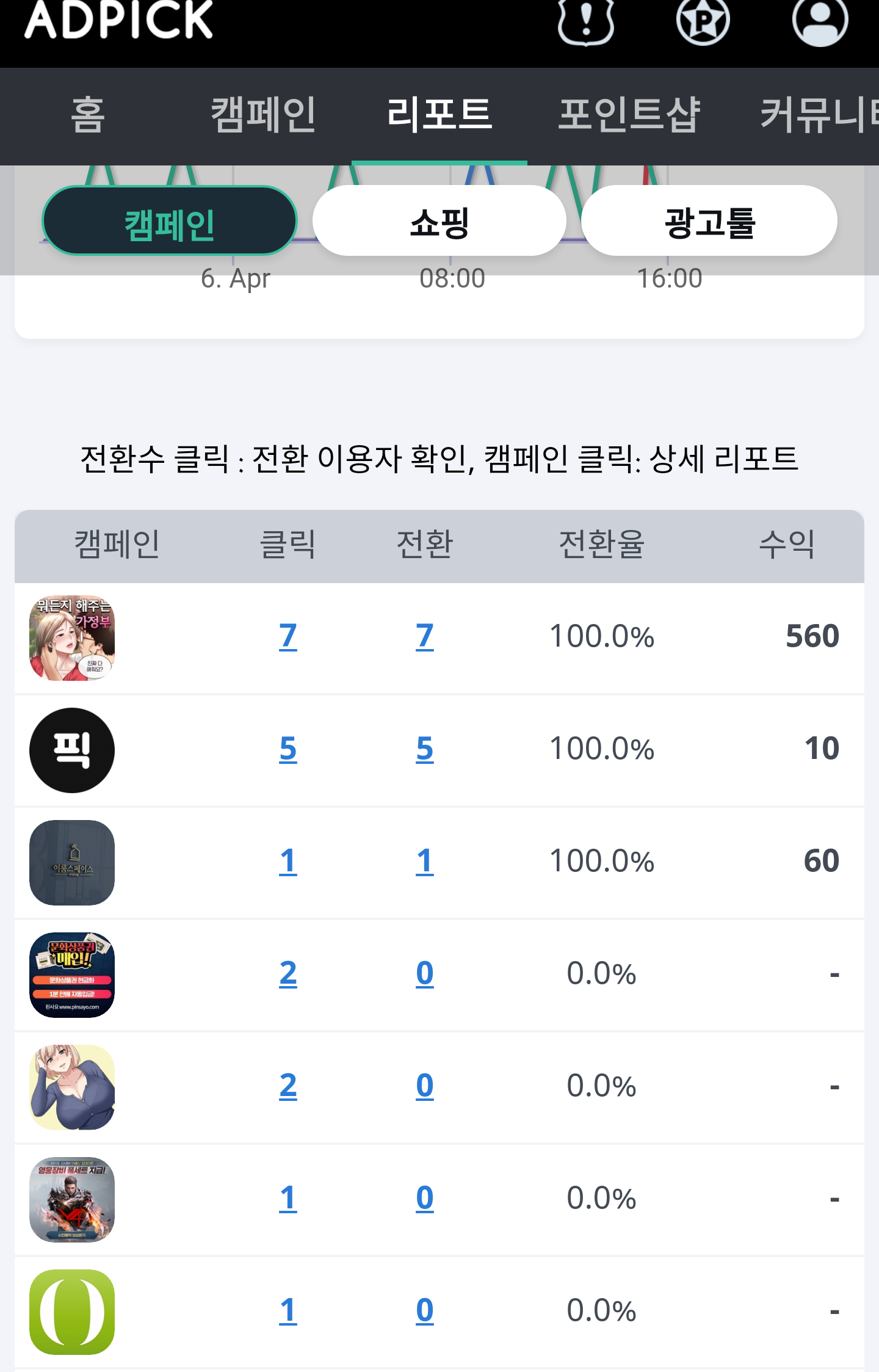Open the 포인트샵 tab

click(629, 115)
